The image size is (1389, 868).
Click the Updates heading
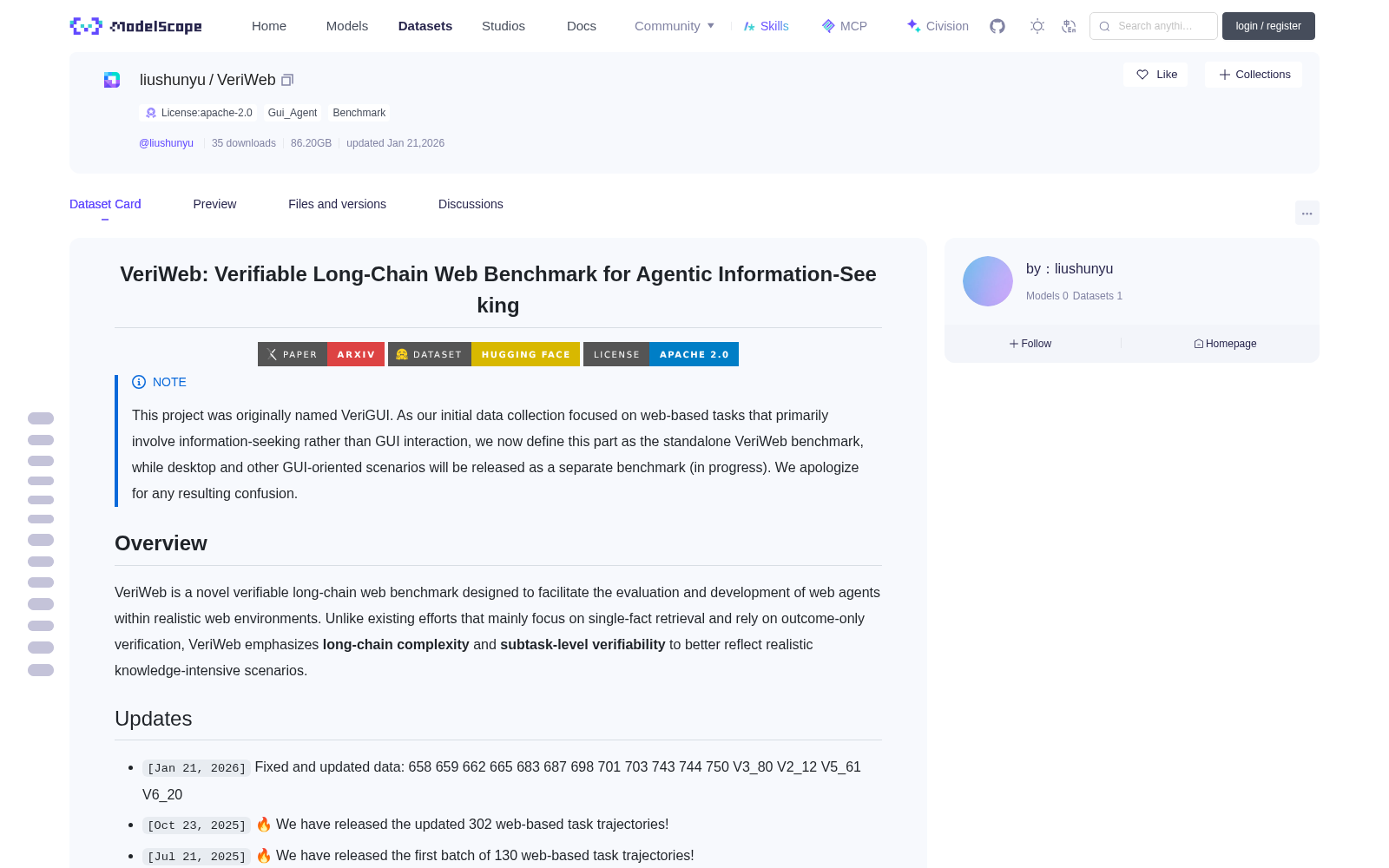tap(154, 719)
